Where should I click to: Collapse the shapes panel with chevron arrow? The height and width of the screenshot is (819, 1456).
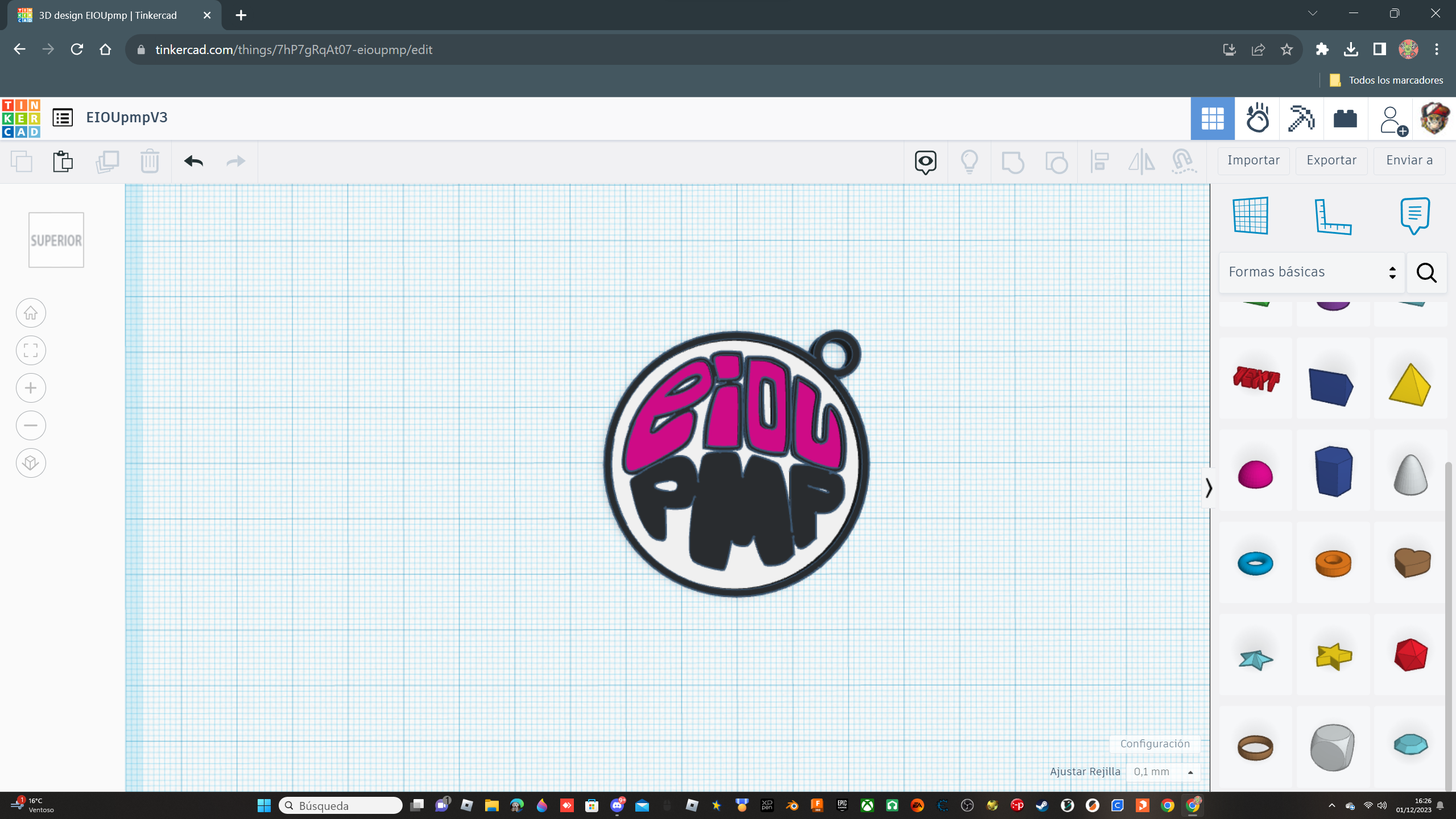(x=1209, y=488)
